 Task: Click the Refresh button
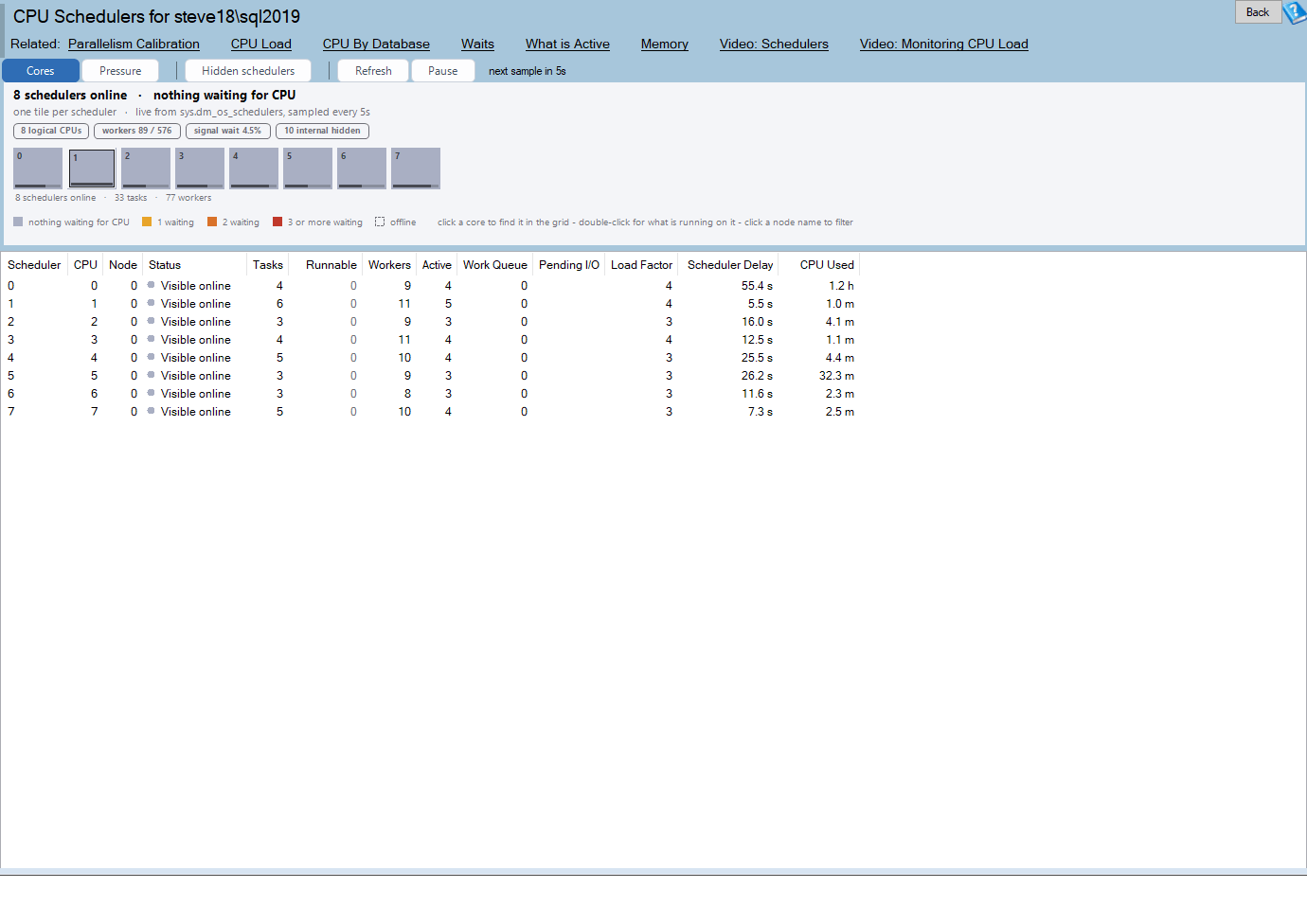(373, 71)
